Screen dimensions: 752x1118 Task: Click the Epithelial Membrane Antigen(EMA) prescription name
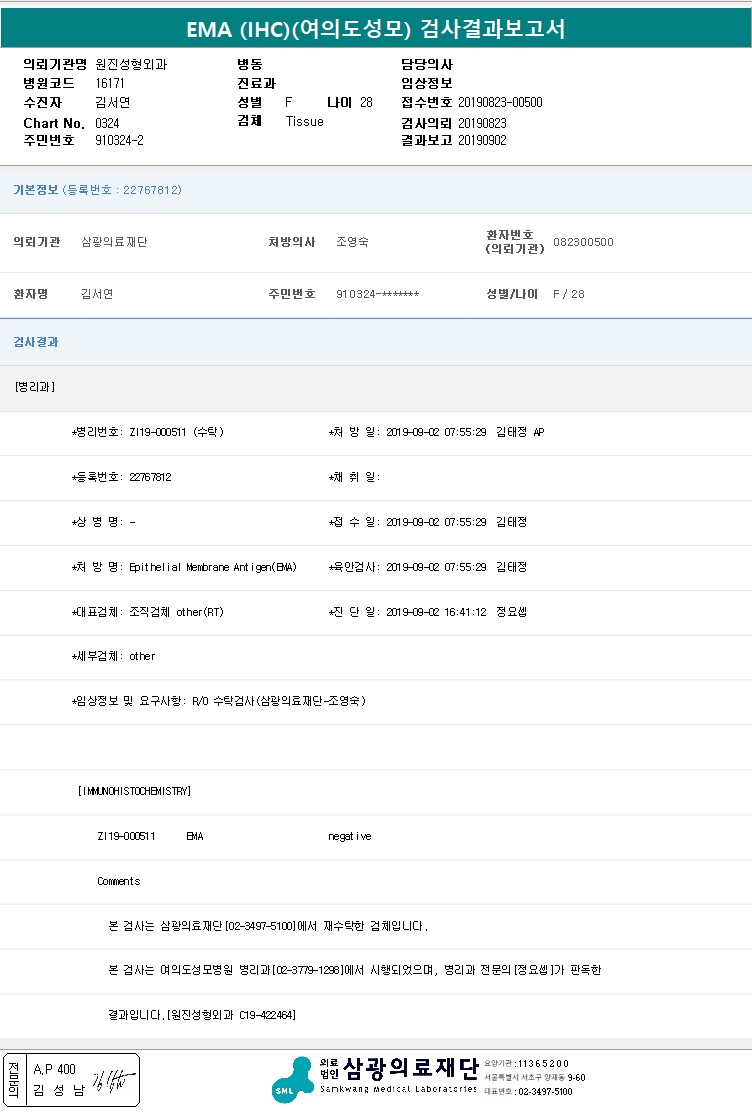(x=213, y=567)
